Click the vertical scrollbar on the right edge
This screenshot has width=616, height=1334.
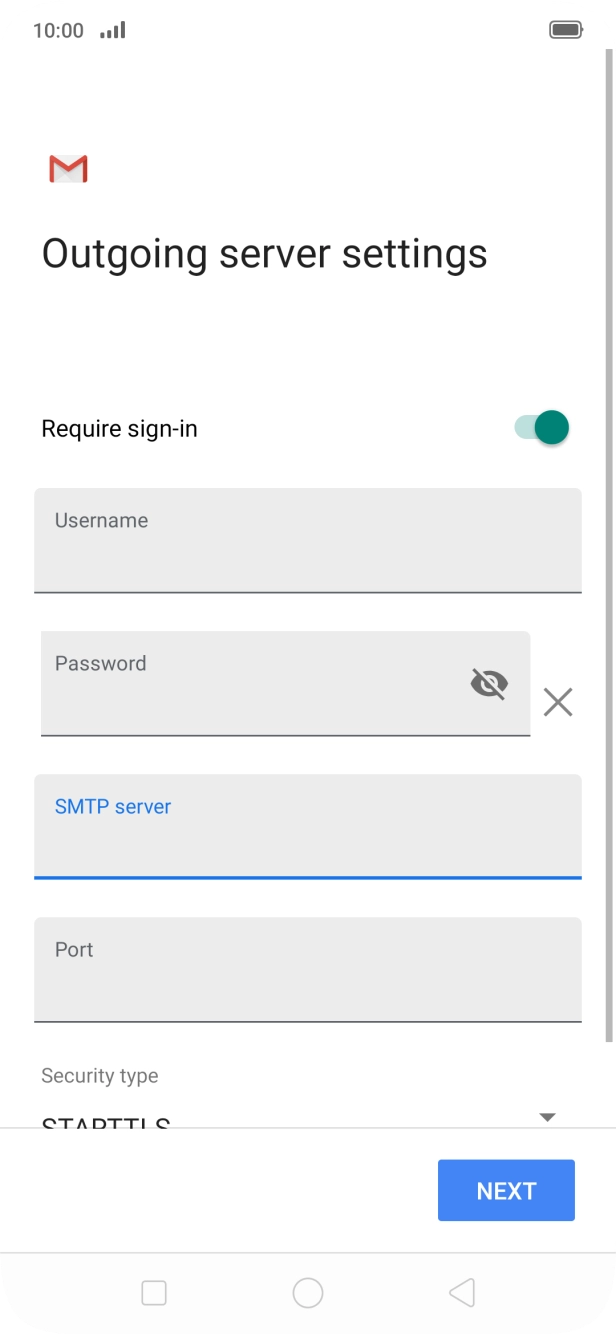(x=610, y=540)
